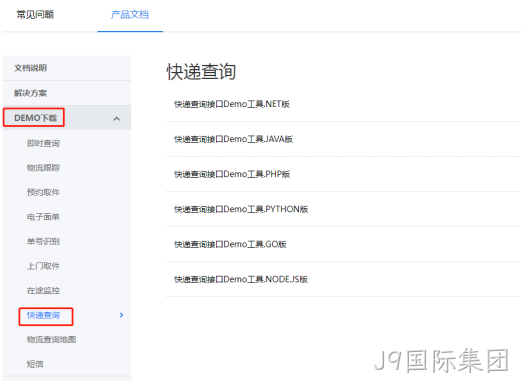The image size is (521, 383).
Task: Select 物流查询地图 in the sidebar
Action: 51,340
